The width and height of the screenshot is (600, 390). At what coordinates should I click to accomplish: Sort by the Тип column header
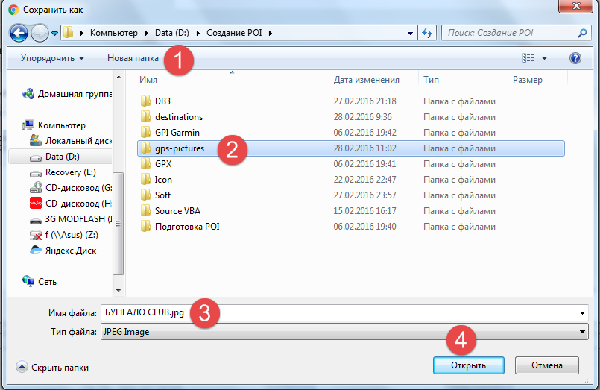point(431,80)
